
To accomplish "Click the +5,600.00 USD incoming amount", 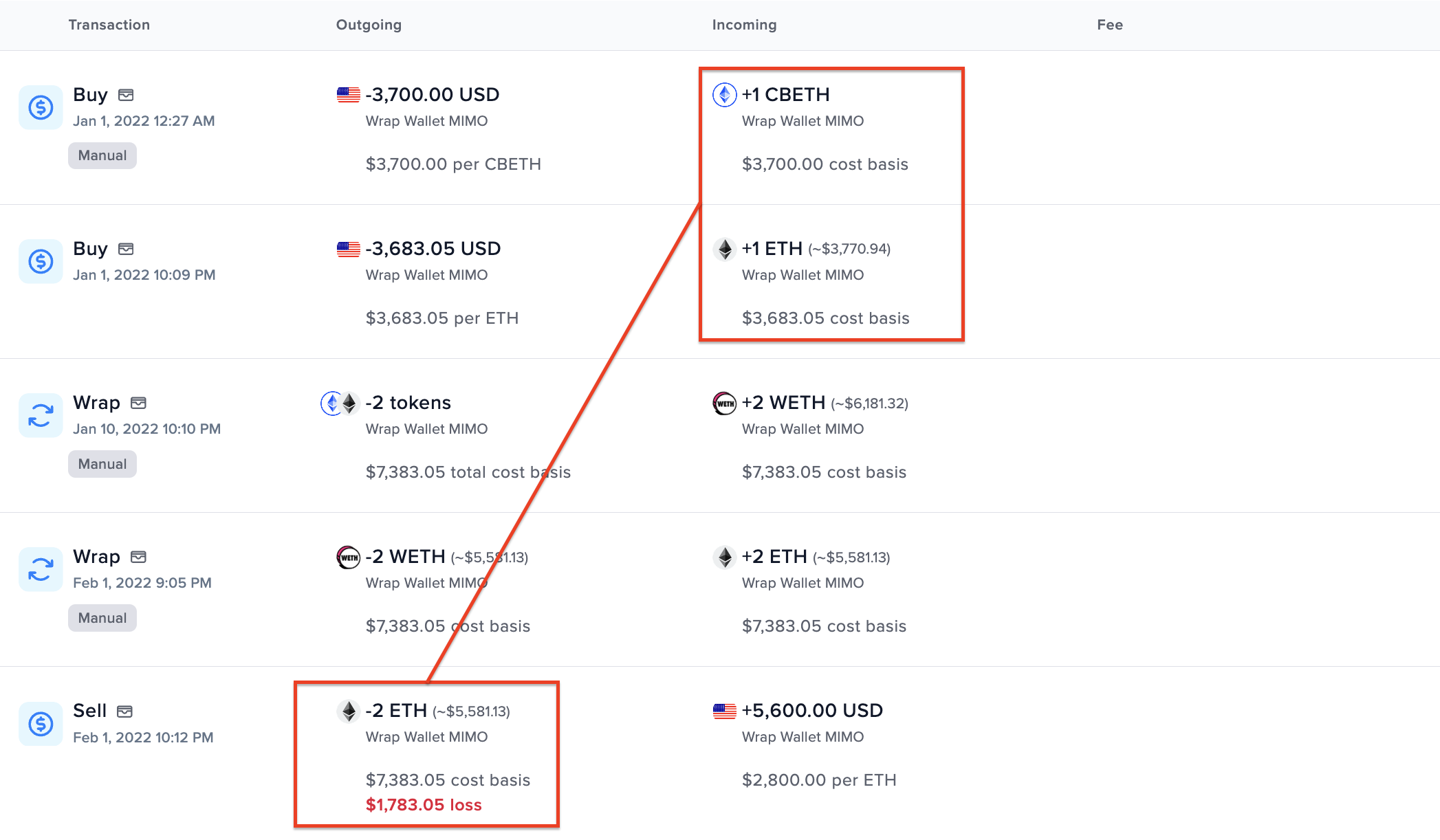I will coord(812,711).
